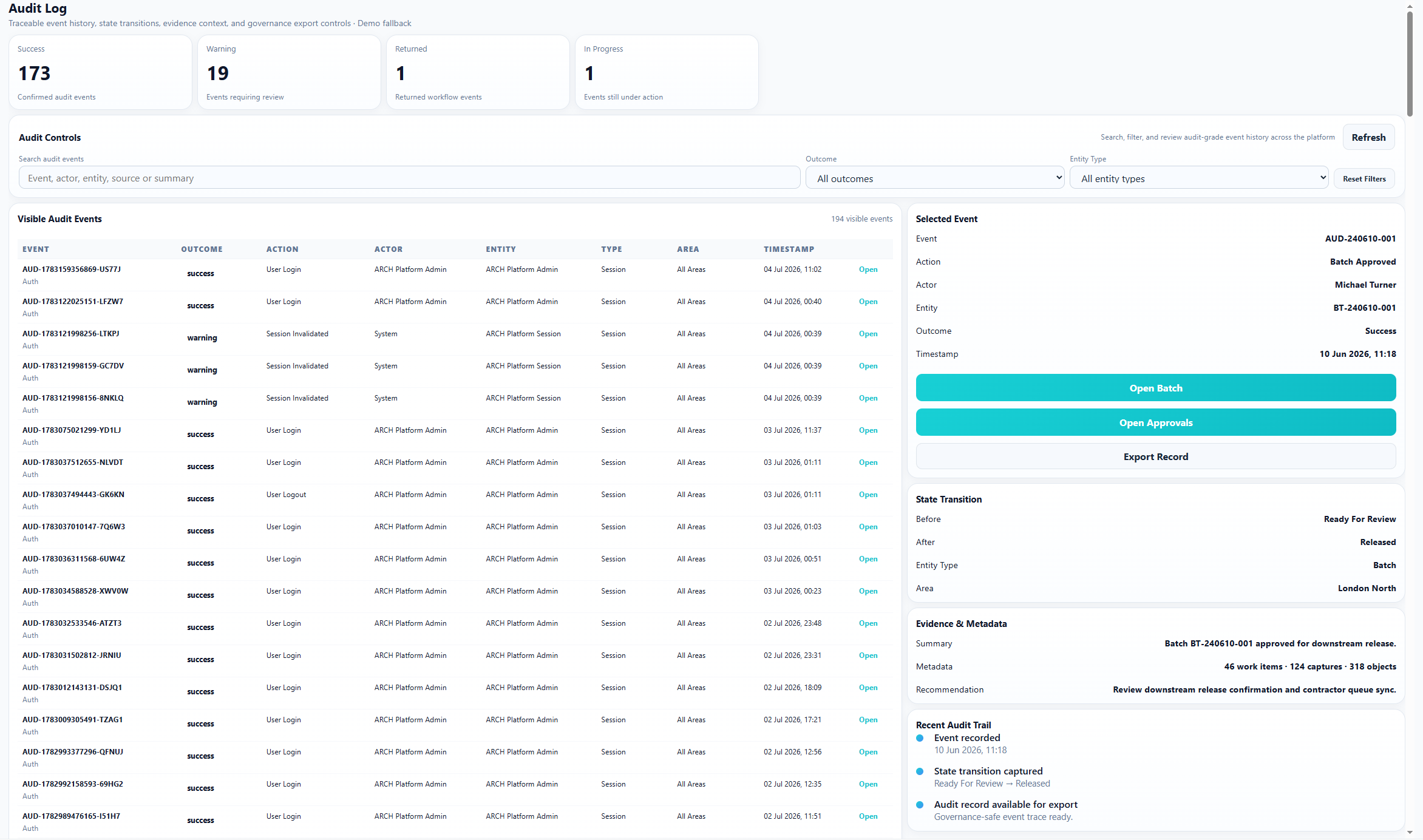The image size is (1423, 840).
Task: Click the Returned summary card
Action: [x=478, y=72]
